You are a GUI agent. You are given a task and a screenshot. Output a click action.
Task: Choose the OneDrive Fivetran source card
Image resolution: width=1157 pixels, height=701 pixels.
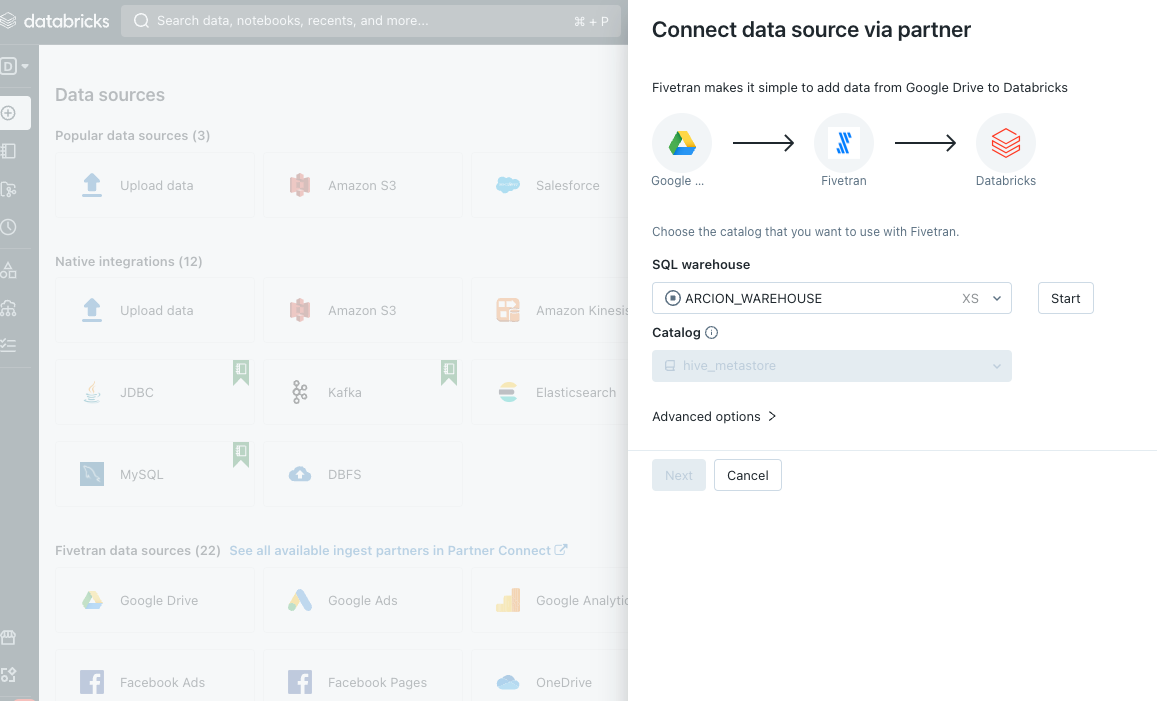pyautogui.click(x=550, y=676)
